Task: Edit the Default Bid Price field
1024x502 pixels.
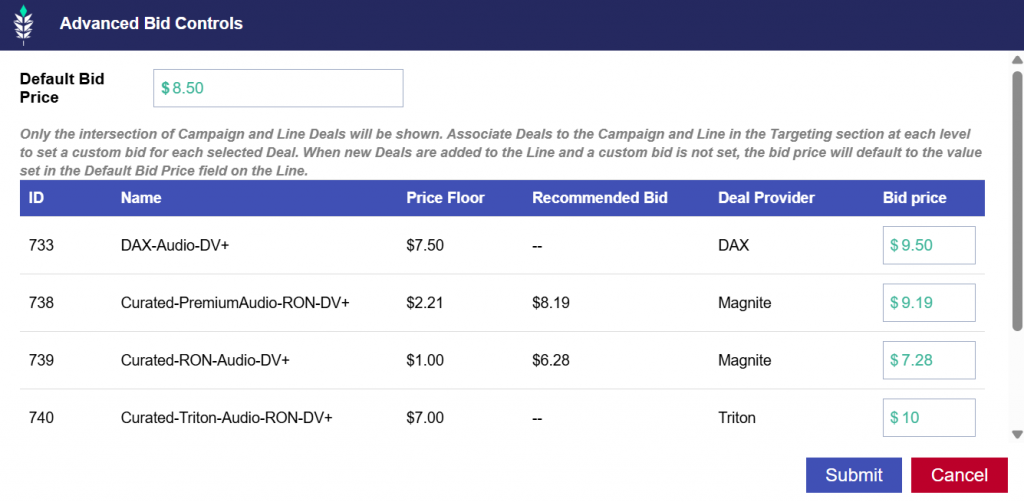Action: [x=278, y=88]
